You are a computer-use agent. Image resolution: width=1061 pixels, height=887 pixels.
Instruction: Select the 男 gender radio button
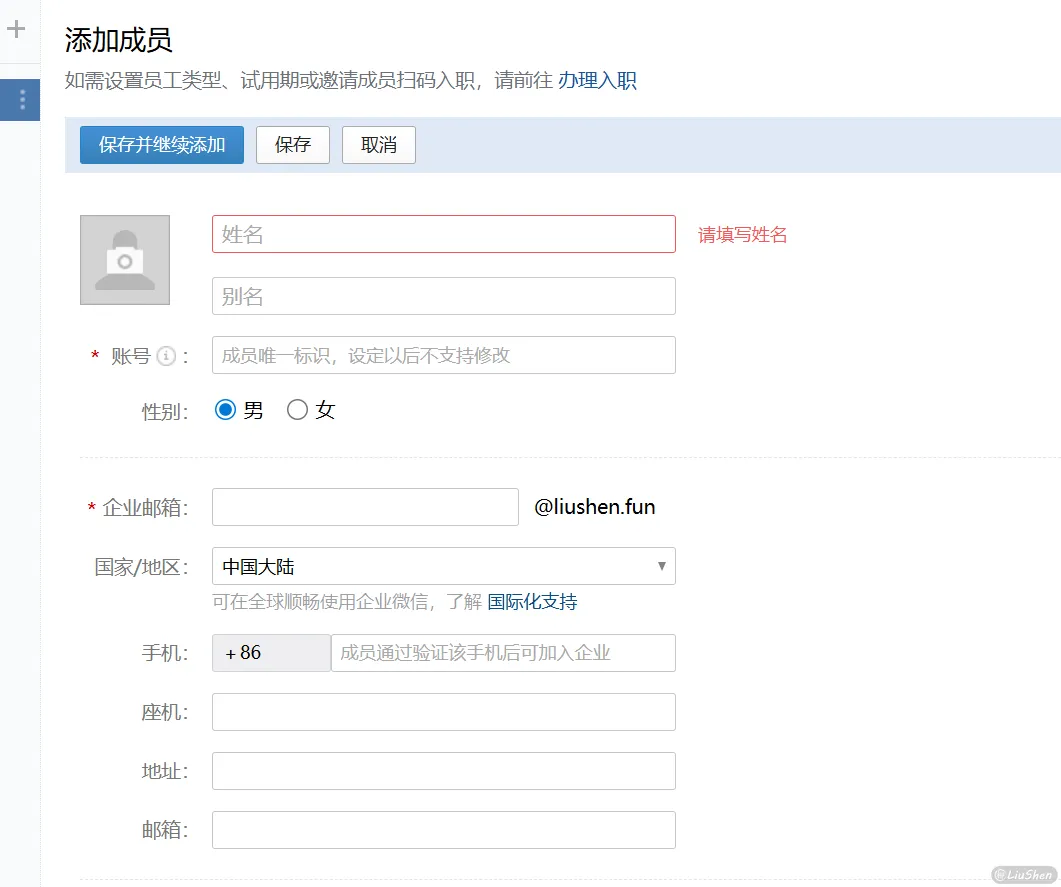click(225, 410)
